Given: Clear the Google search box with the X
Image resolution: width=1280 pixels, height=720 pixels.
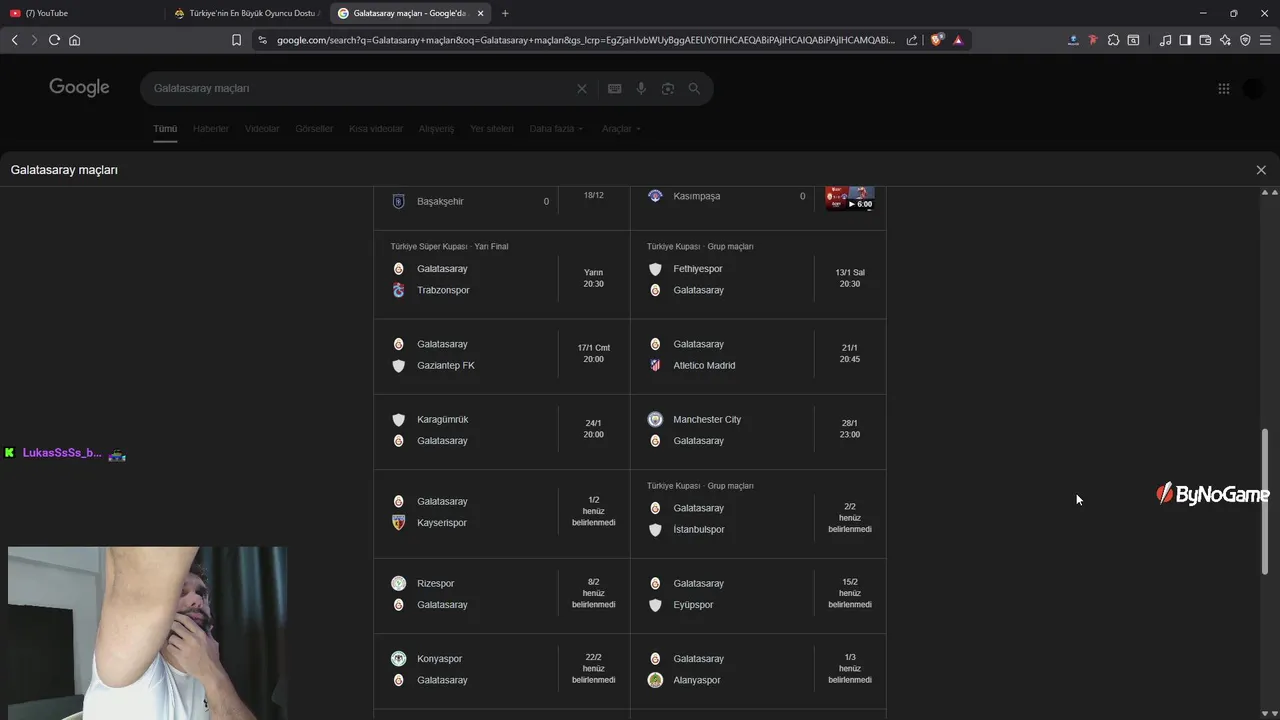Looking at the screenshot, I should coord(582,88).
